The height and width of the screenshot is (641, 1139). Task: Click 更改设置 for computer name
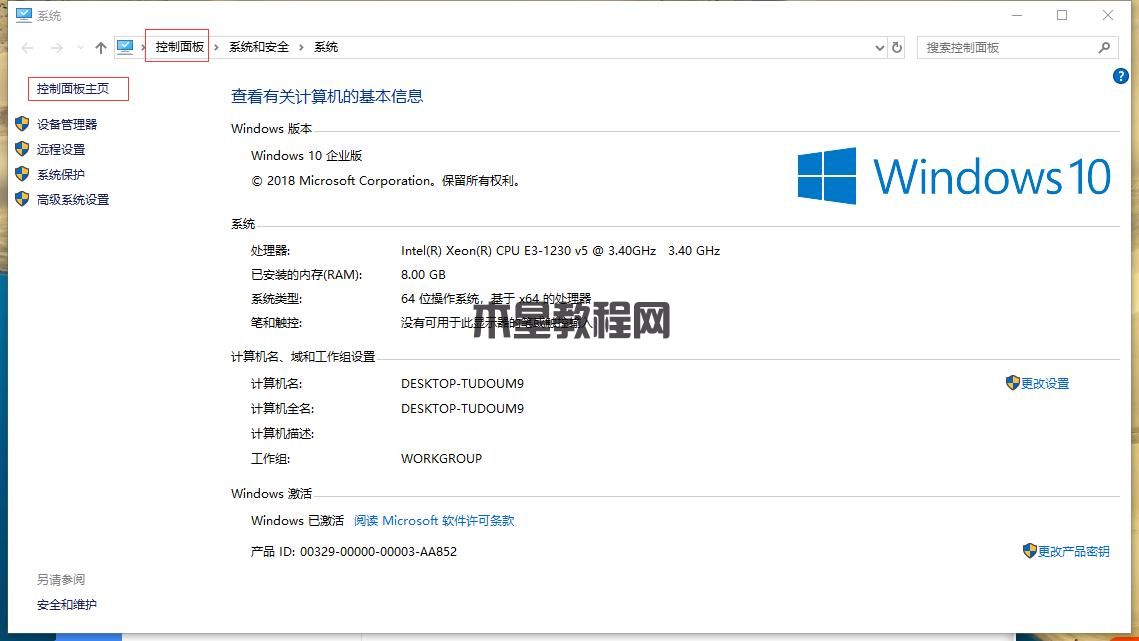(1045, 384)
